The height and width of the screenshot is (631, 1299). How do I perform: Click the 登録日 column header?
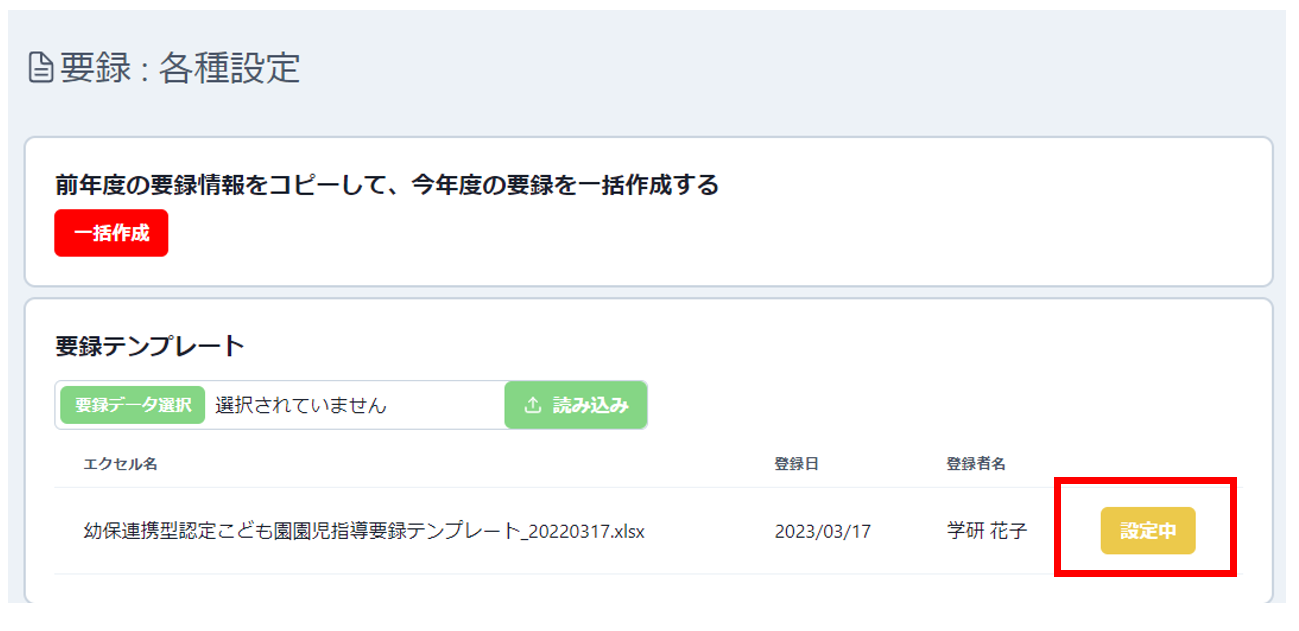point(797,464)
